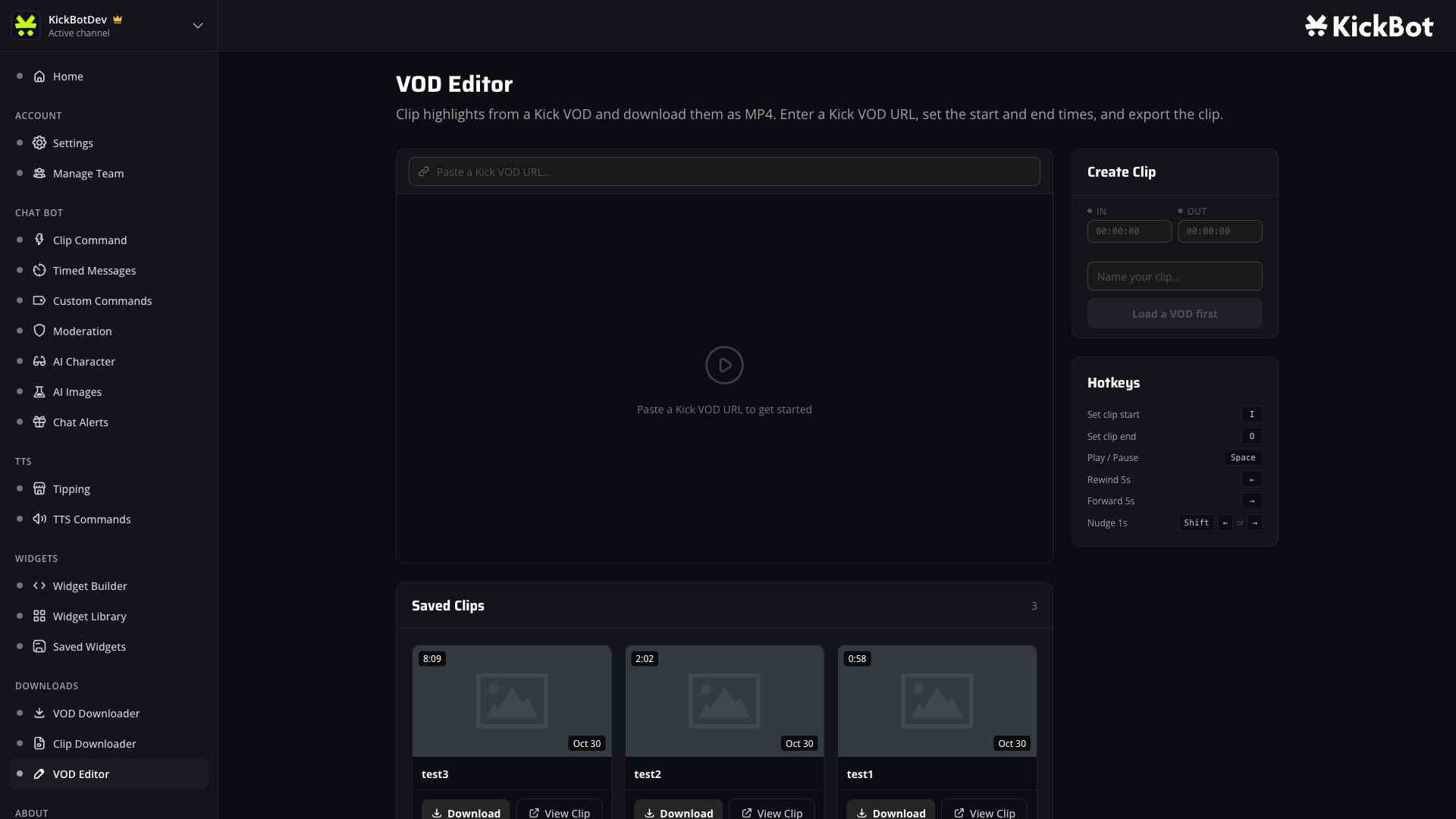Screen dimensions: 1456x819
Task: Click the Saved Clips count 3
Action: tap(1034, 606)
